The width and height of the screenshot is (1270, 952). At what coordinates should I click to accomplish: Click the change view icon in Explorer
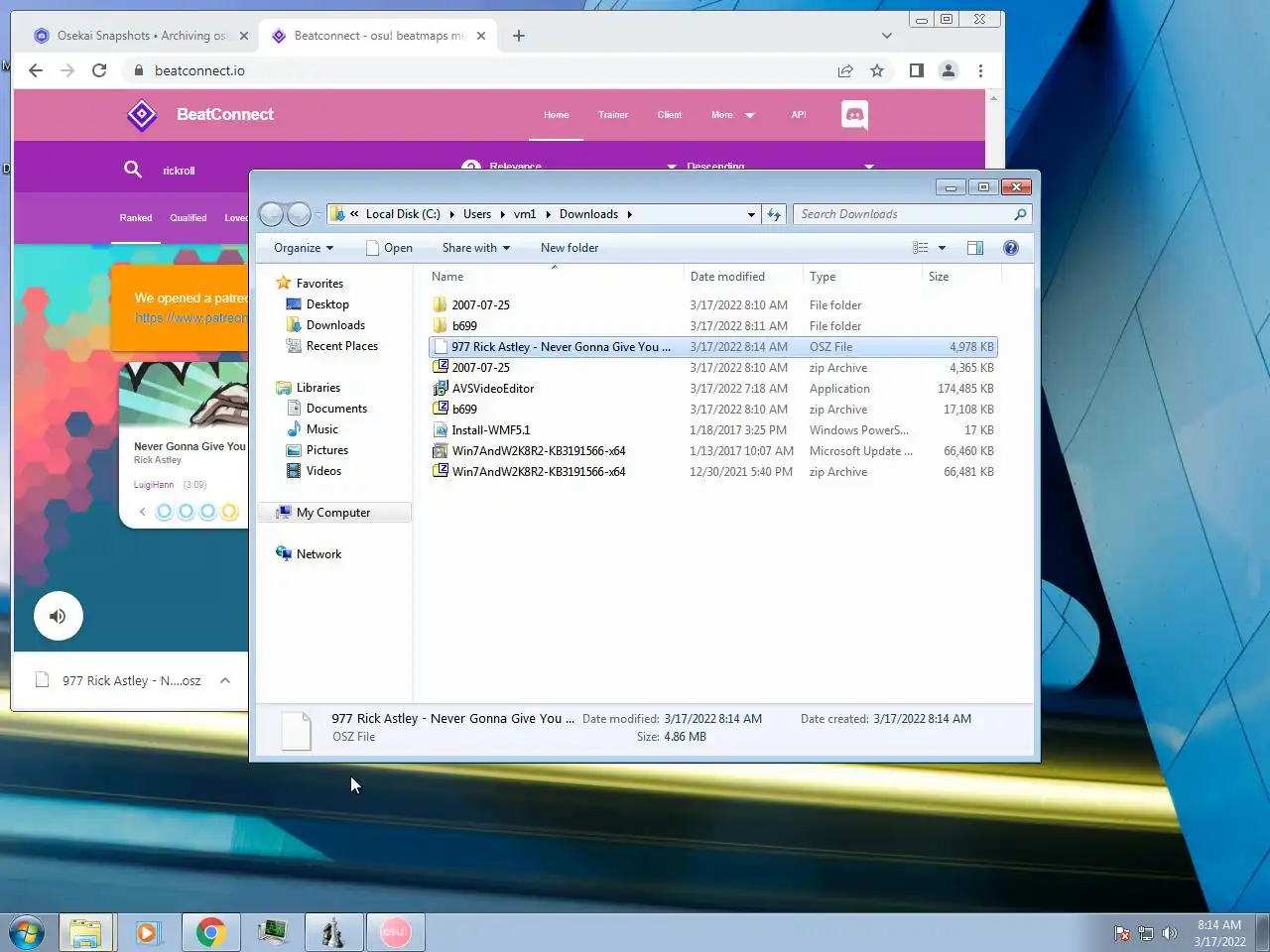[x=921, y=248]
